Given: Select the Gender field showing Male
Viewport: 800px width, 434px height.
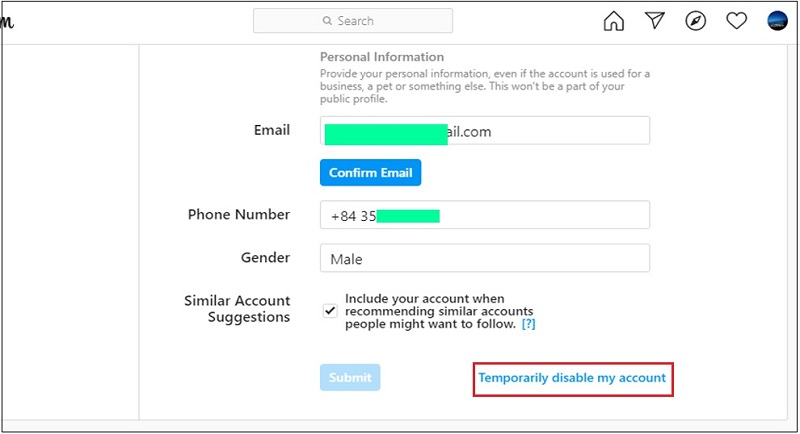Looking at the screenshot, I should pyautogui.click(x=484, y=259).
